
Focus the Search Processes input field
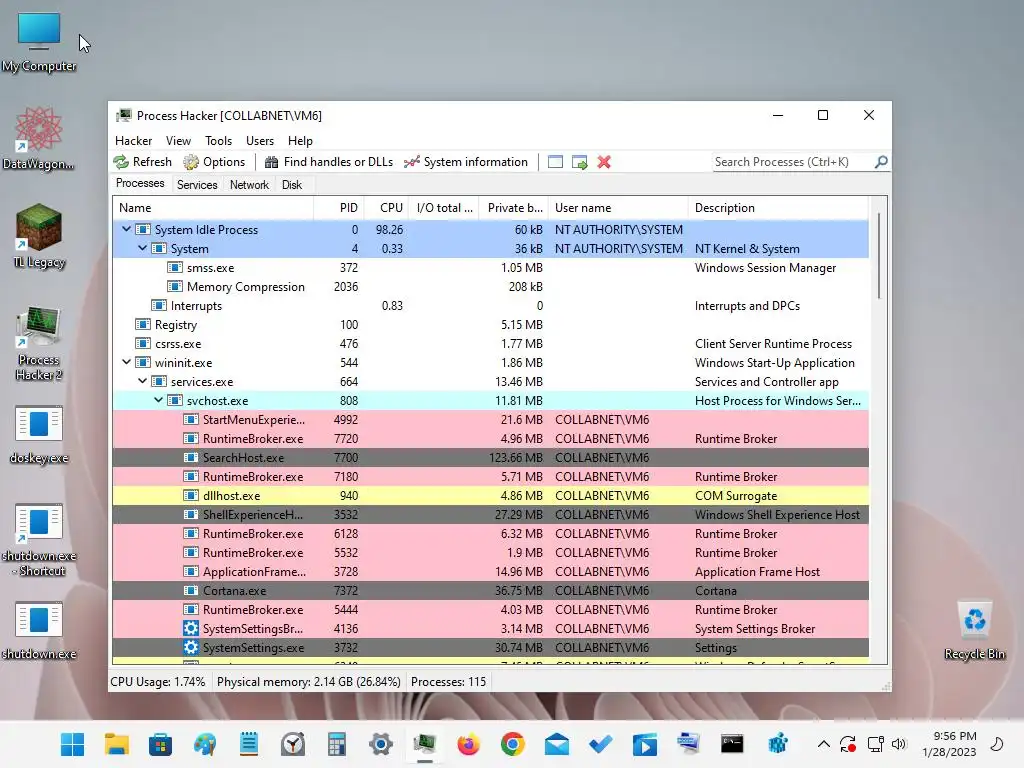tap(793, 162)
